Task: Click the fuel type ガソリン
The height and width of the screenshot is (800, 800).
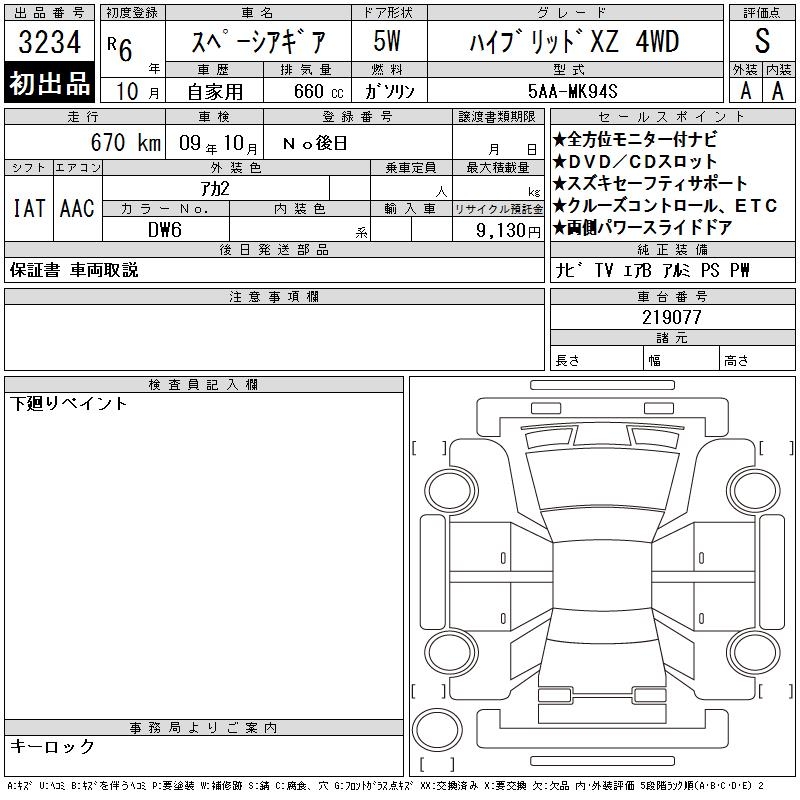Action: (389, 91)
